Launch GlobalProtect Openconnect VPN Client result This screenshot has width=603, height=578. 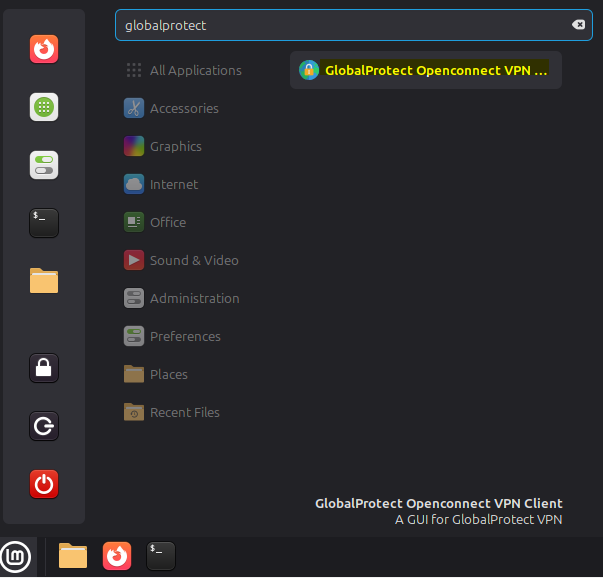tap(425, 70)
